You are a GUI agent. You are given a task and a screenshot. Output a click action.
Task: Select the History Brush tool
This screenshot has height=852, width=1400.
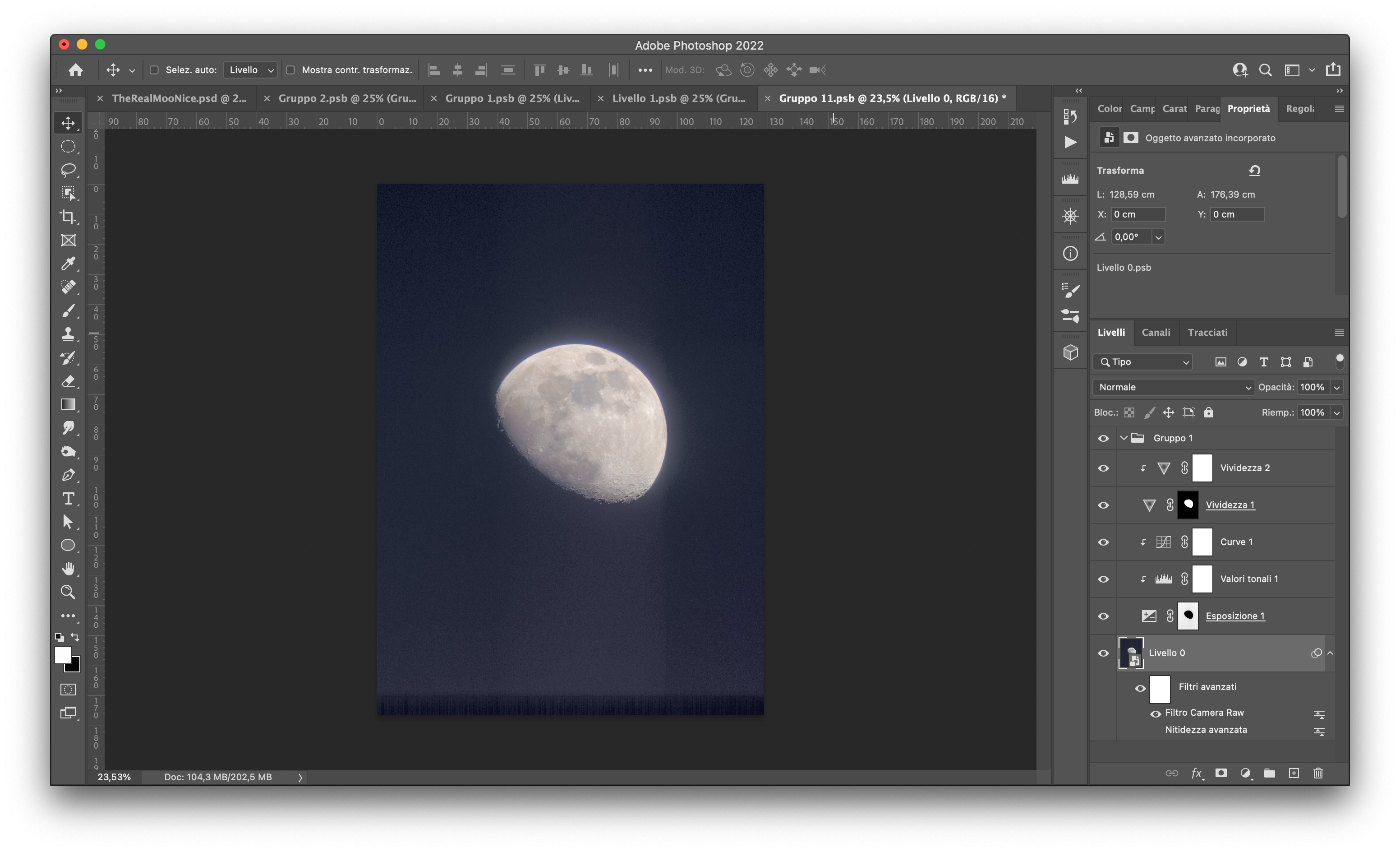[68, 357]
